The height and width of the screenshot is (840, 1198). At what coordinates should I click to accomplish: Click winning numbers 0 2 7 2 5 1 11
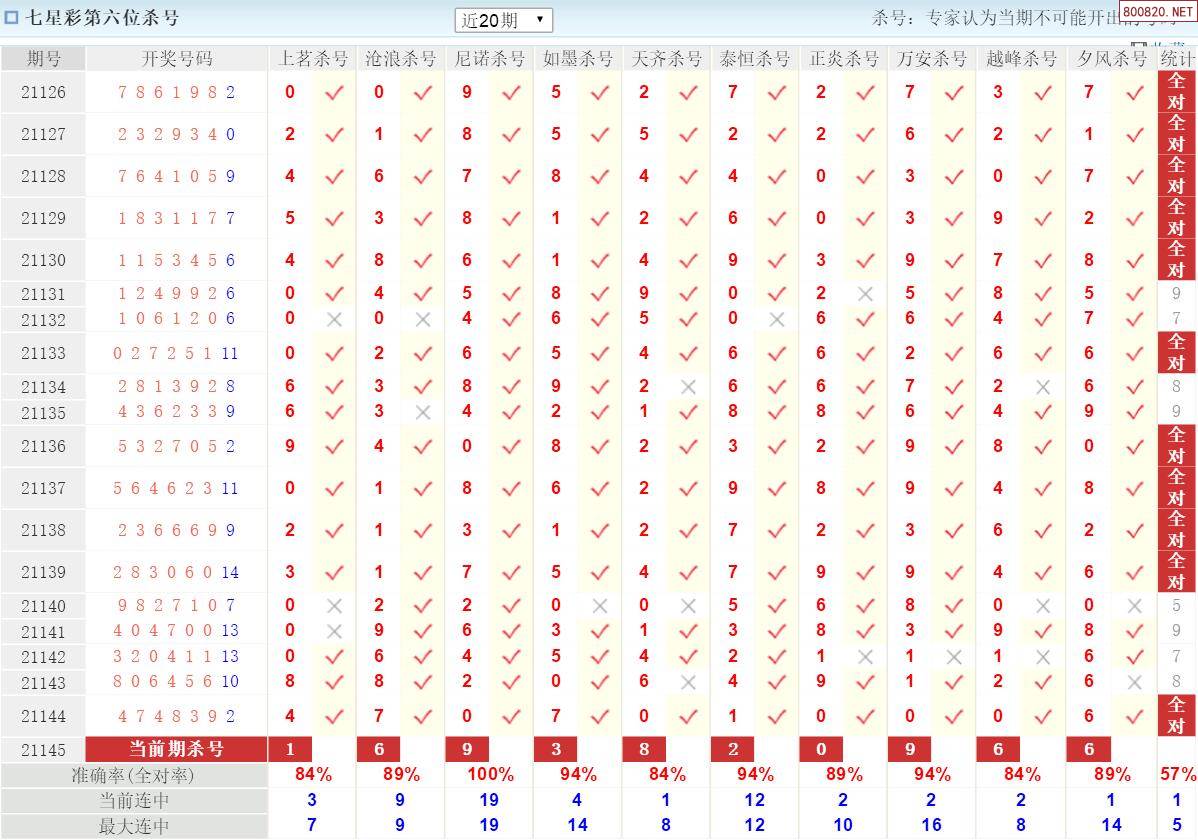pyautogui.click(x=176, y=353)
